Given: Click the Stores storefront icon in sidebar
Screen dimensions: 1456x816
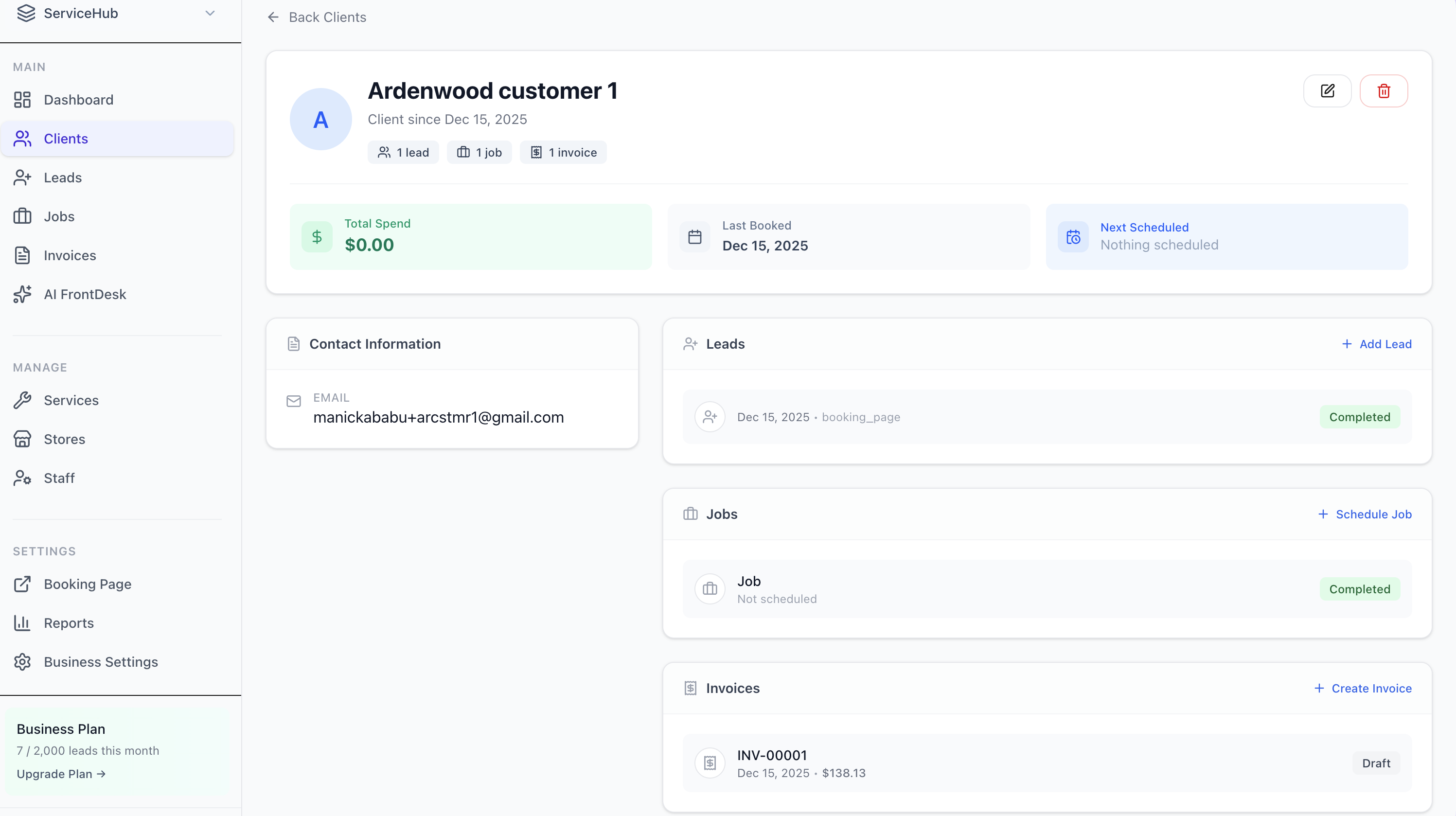Looking at the screenshot, I should point(22,439).
